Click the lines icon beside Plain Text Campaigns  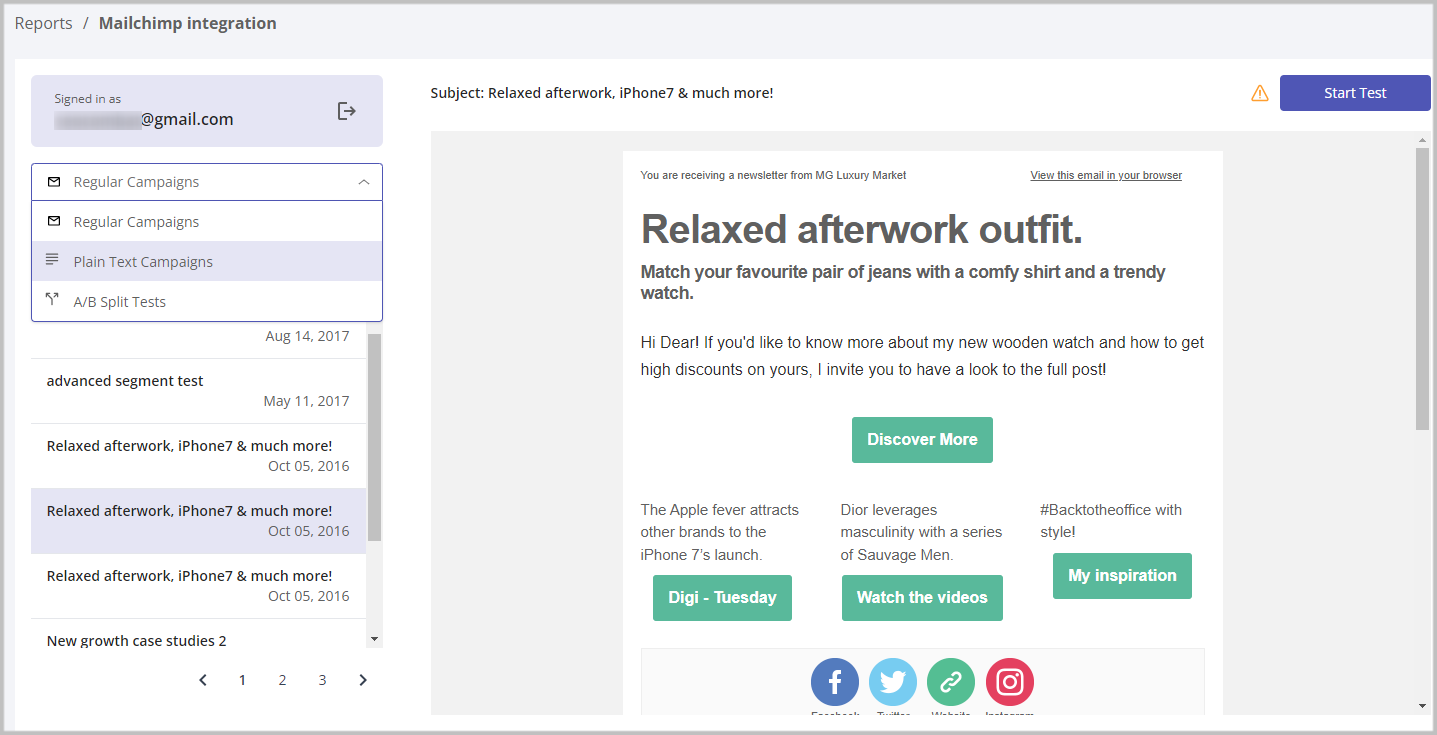click(x=52, y=260)
